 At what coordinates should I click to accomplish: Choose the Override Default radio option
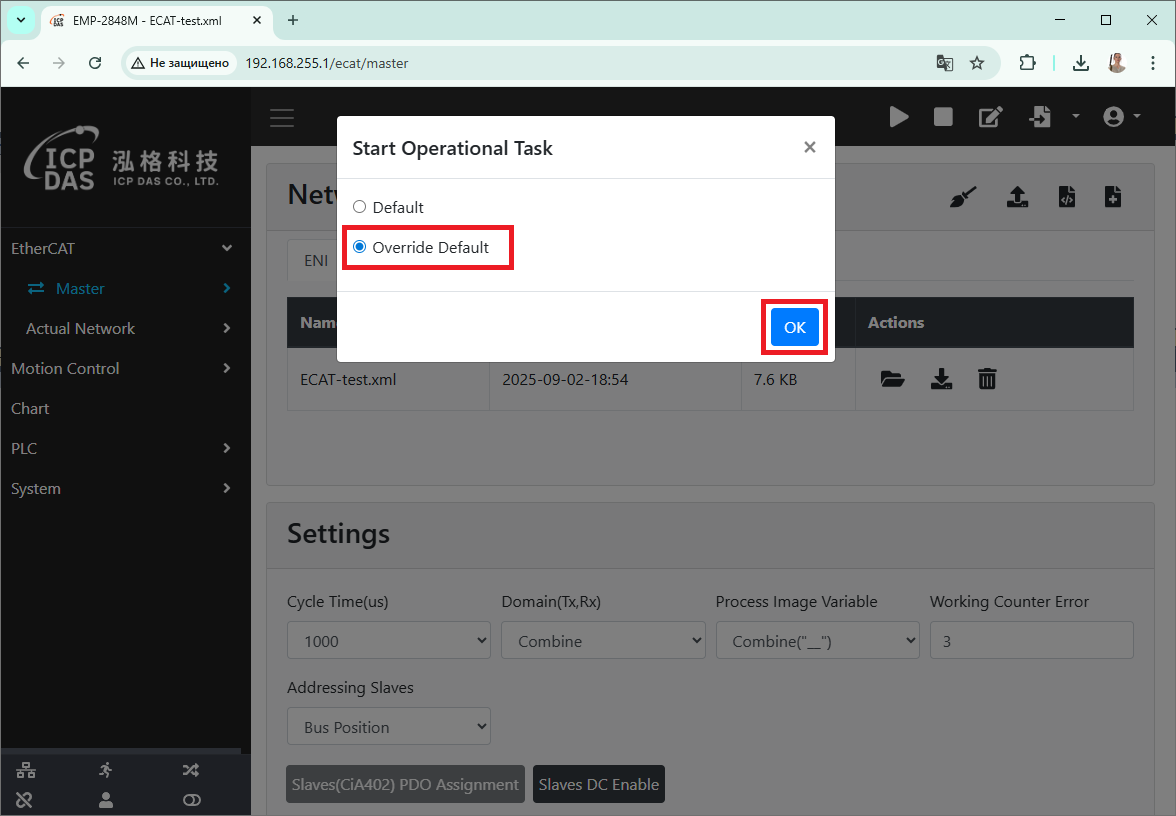[x=360, y=247]
